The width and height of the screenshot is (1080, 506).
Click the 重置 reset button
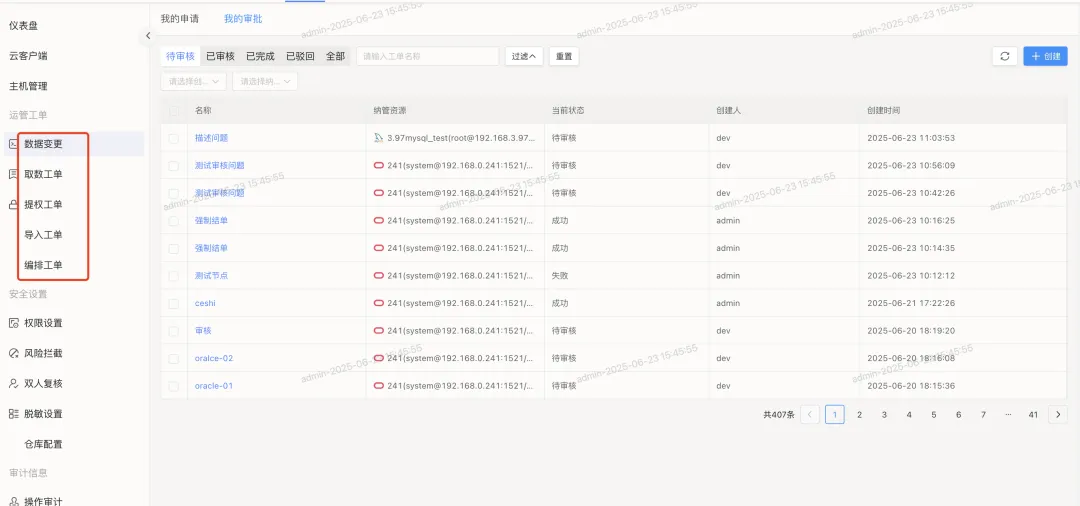point(564,56)
